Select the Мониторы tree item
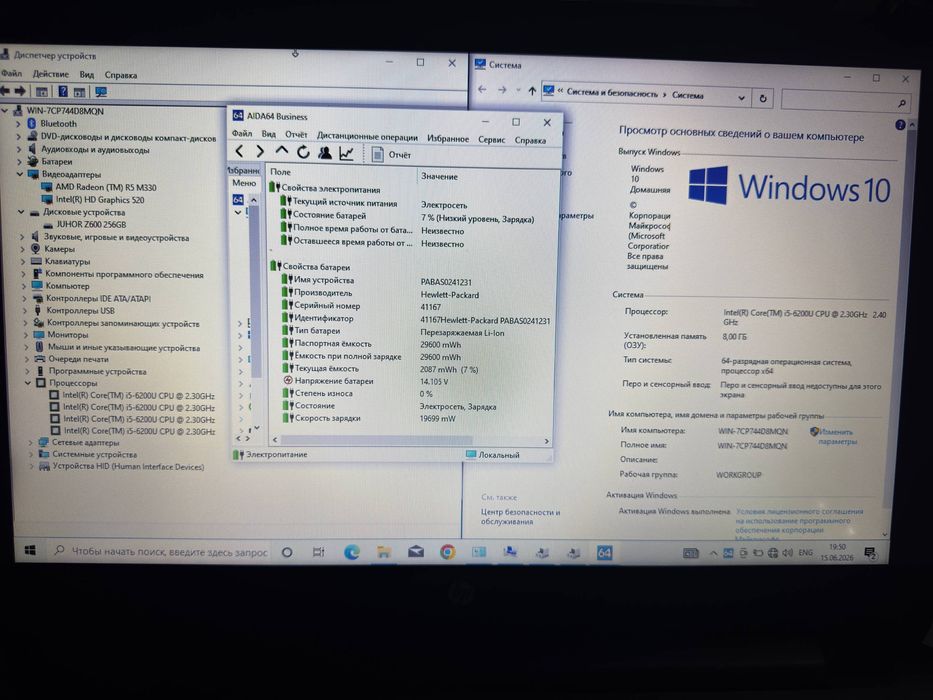 [x=68, y=335]
